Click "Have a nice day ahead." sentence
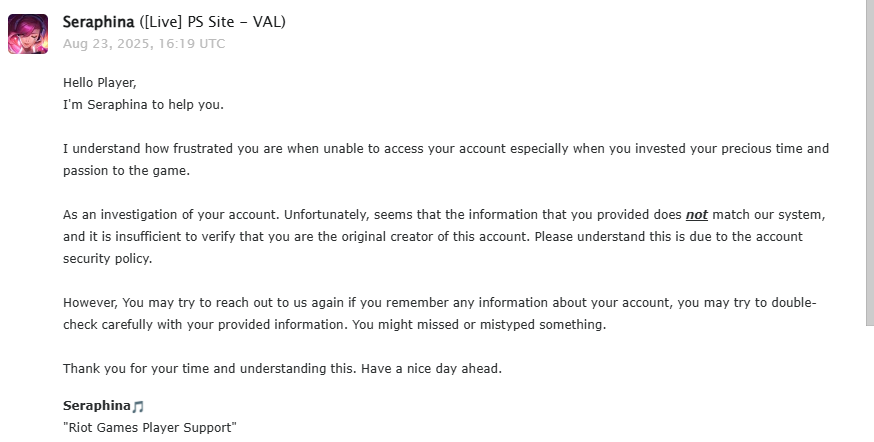This screenshot has width=874, height=442. pos(431,369)
